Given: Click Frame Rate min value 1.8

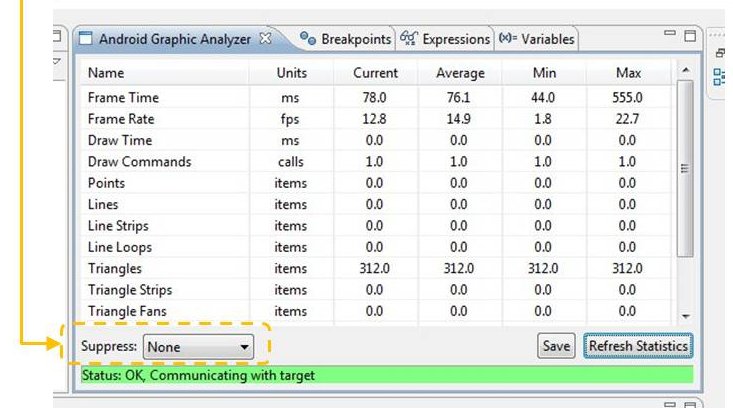Looking at the screenshot, I should pos(543,119).
